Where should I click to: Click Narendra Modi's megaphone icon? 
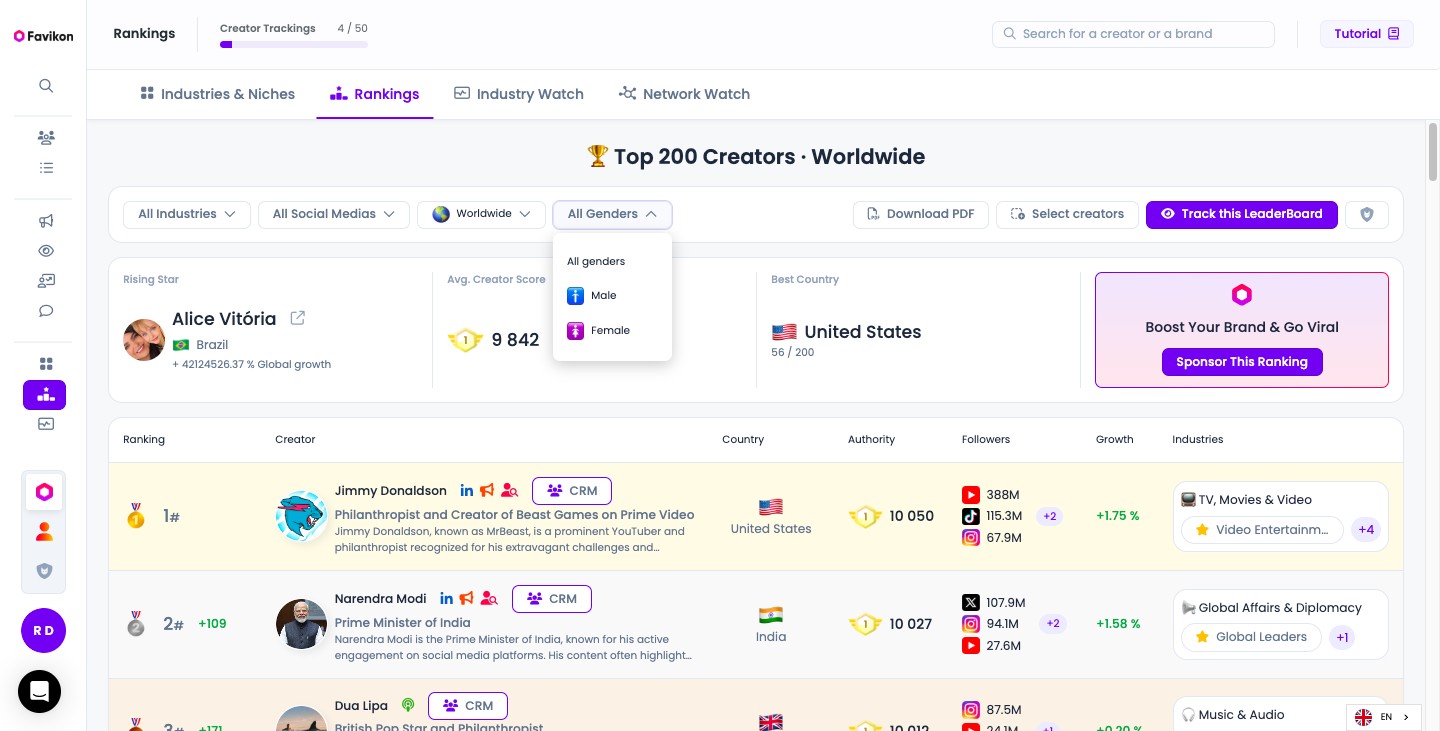pos(467,598)
